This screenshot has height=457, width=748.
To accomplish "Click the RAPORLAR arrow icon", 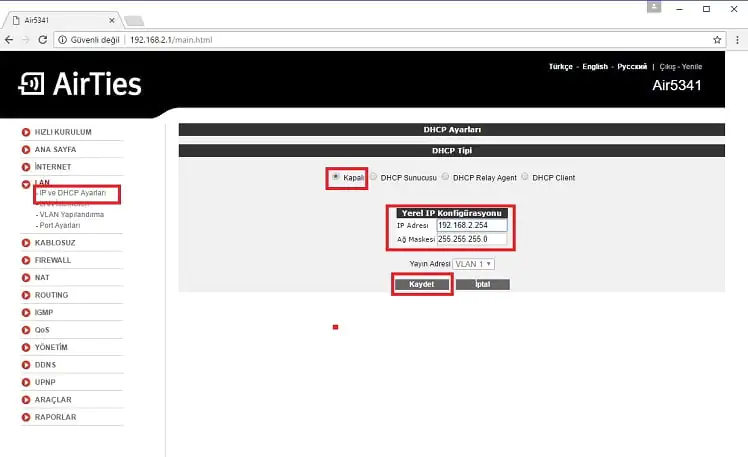I will pyautogui.click(x=26, y=417).
